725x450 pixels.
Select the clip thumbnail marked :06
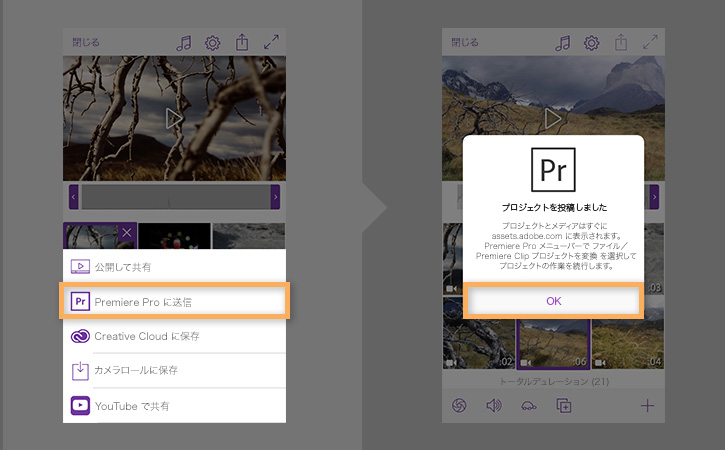coord(553,344)
